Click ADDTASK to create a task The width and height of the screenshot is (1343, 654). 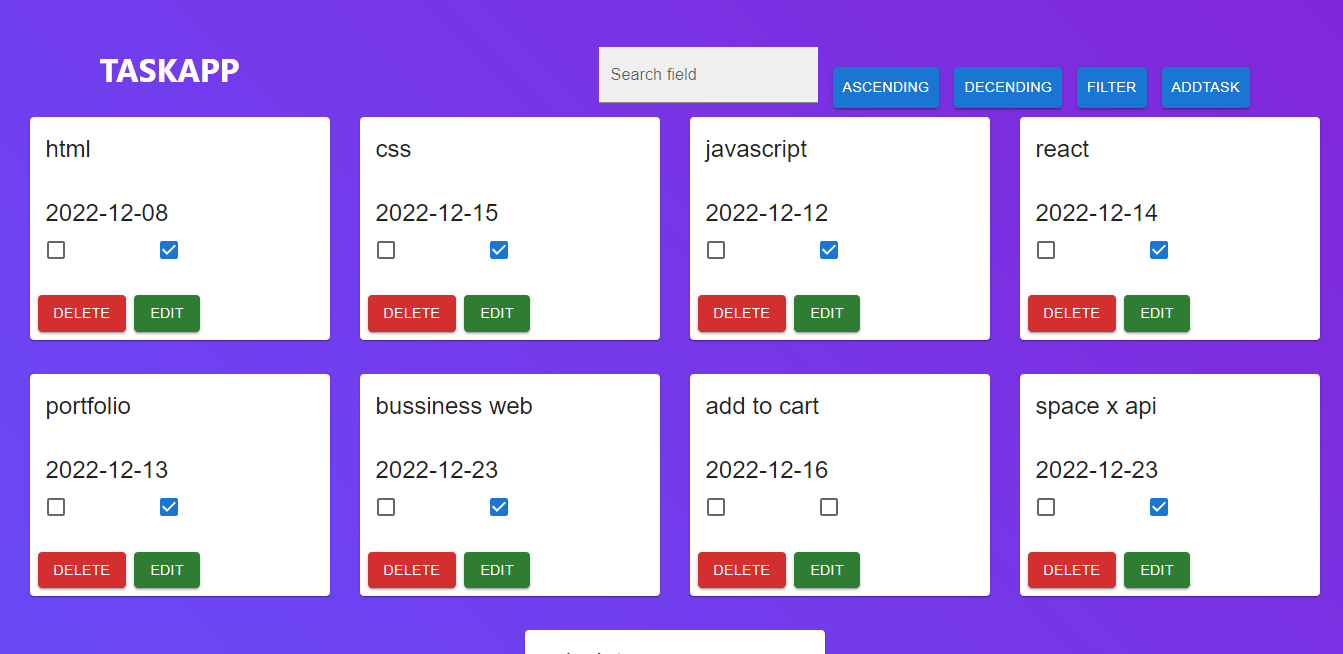(1206, 87)
